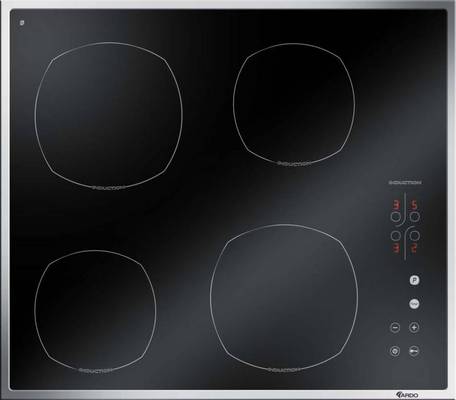
Task: Tap the red 5 power level digit
Action: (414, 205)
